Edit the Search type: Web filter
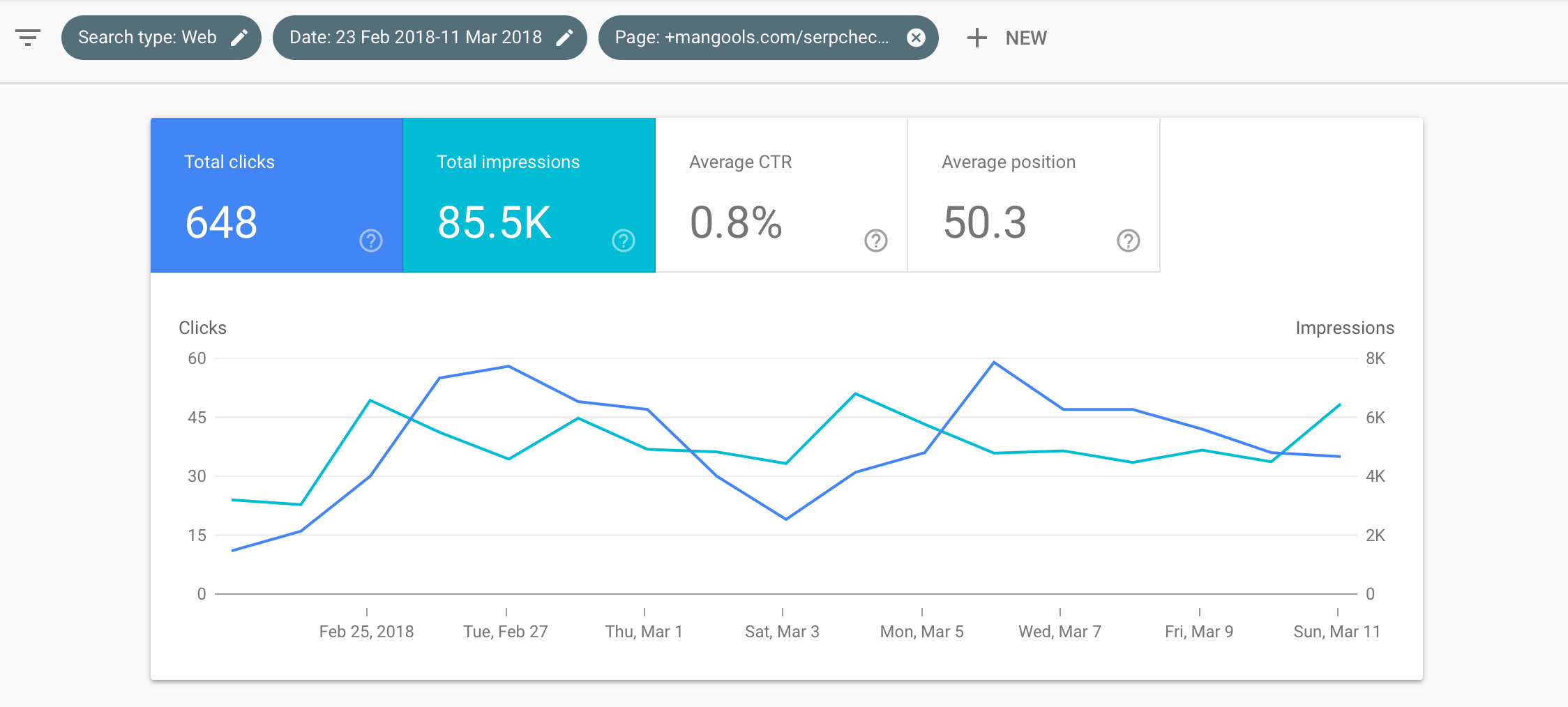1568x707 pixels. [239, 38]
